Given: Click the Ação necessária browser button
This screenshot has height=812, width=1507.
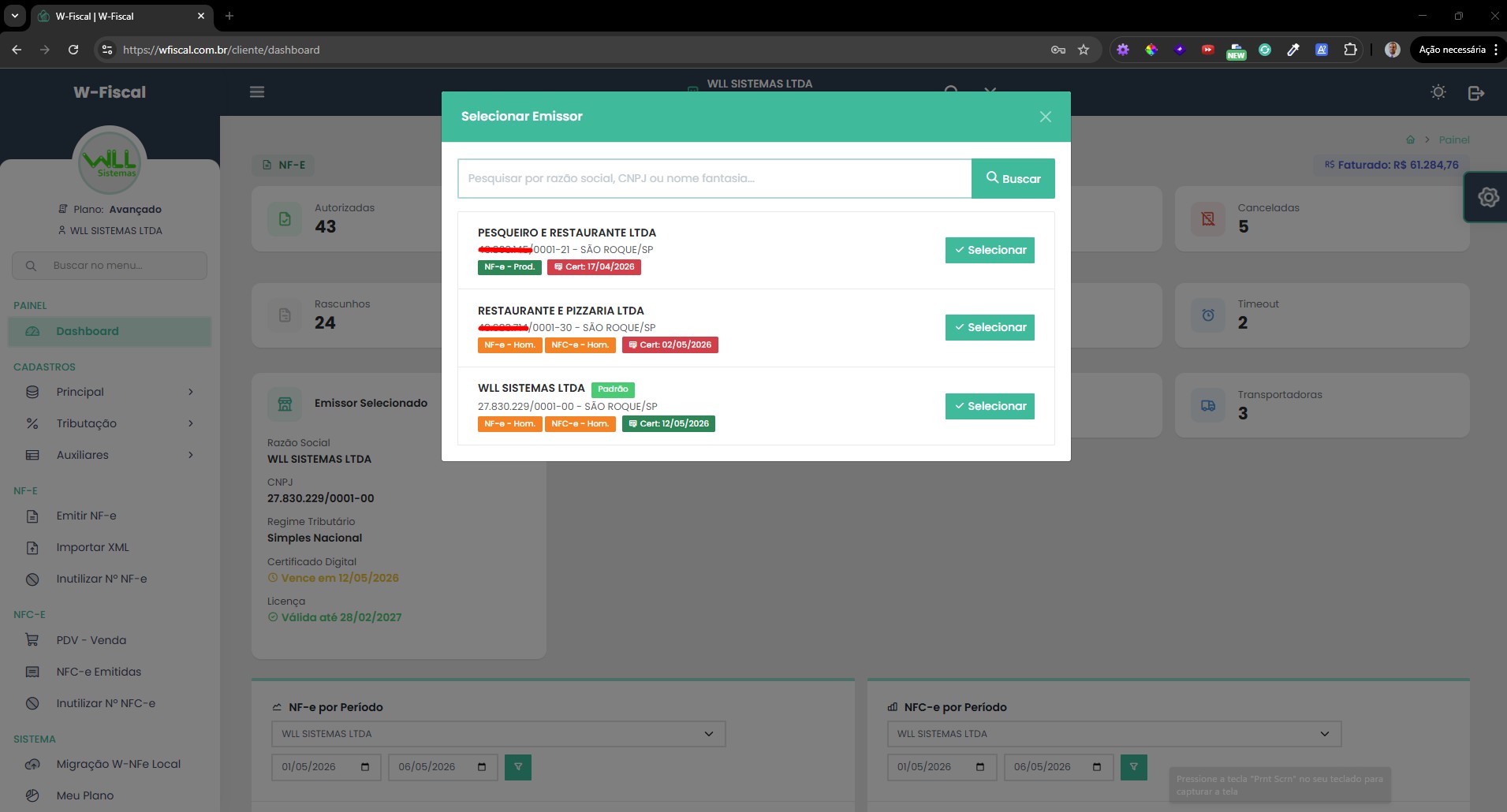Looking at the screenshot, I should tap(1457, 50).
